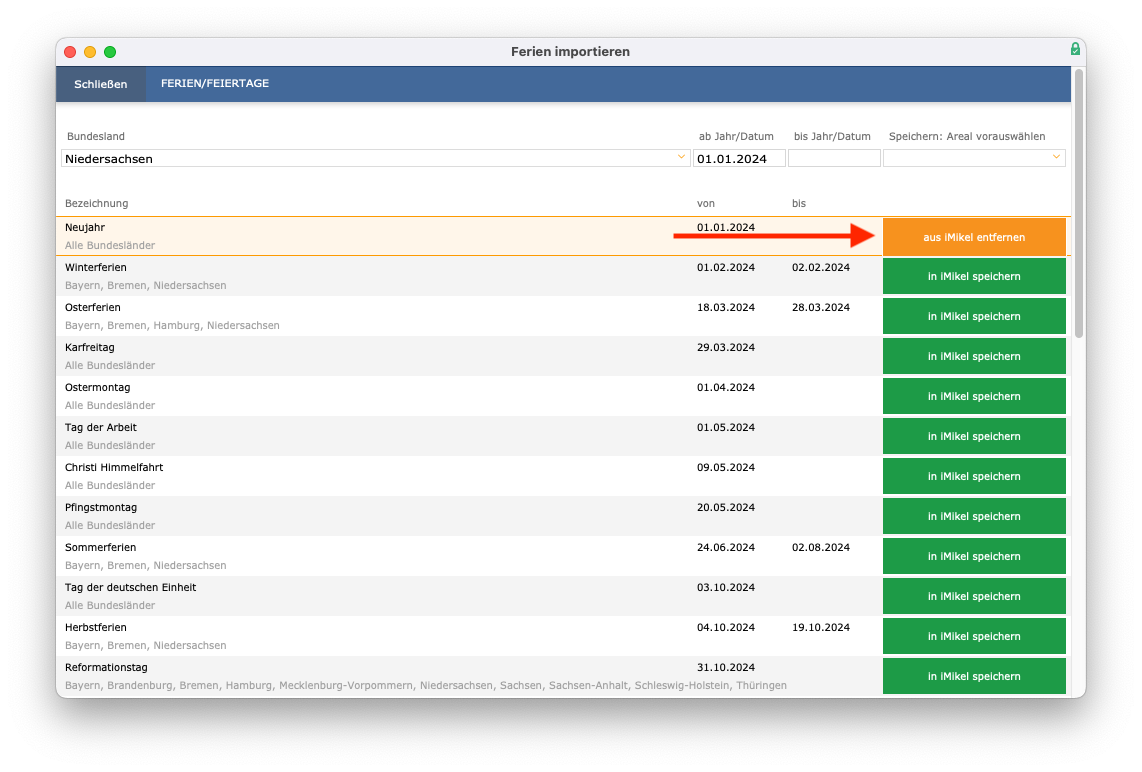Click Osterferien end date 28.03.2024

(821, 307)
